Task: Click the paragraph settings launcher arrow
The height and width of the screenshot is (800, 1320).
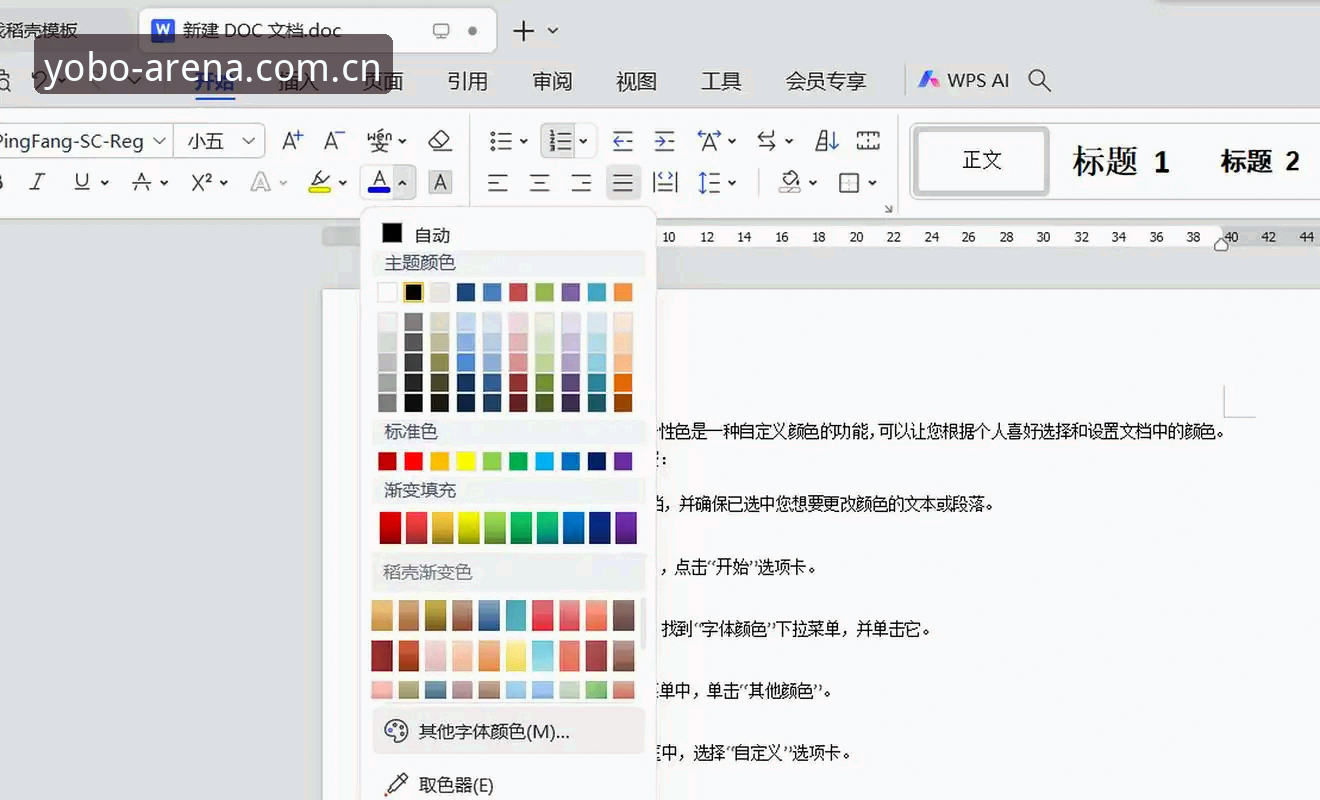Action: (888, 208)
